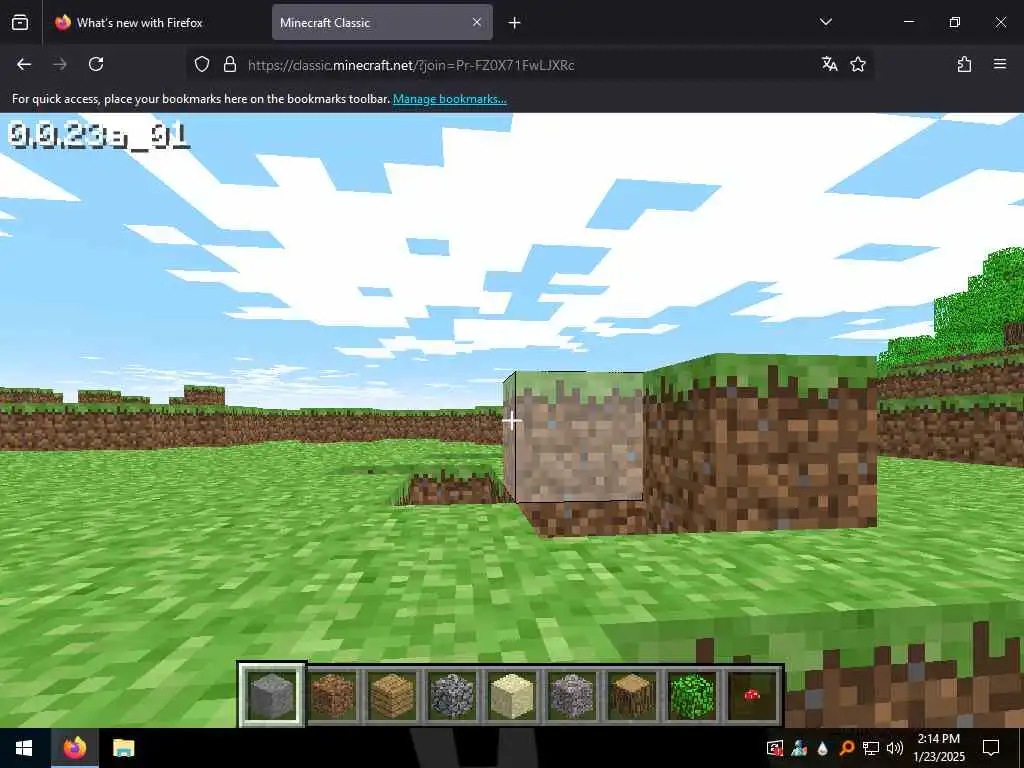Go back with the browser back arrow
Image resolution: width=1024 pixels, height=768 pixels.
(x=24, y=64)
